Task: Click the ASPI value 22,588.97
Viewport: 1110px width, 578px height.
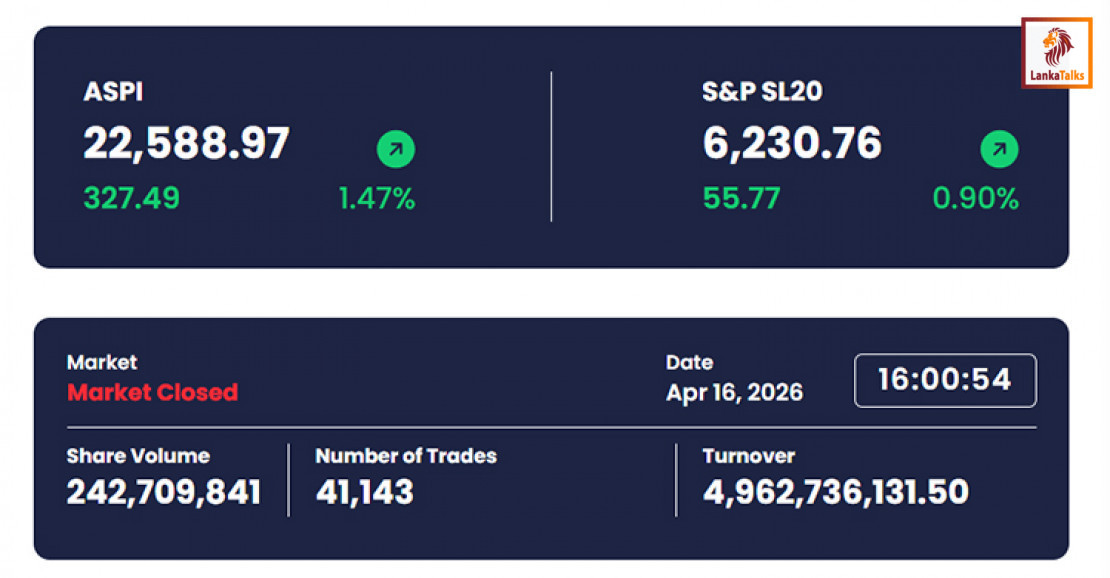Action: point(186,144)
